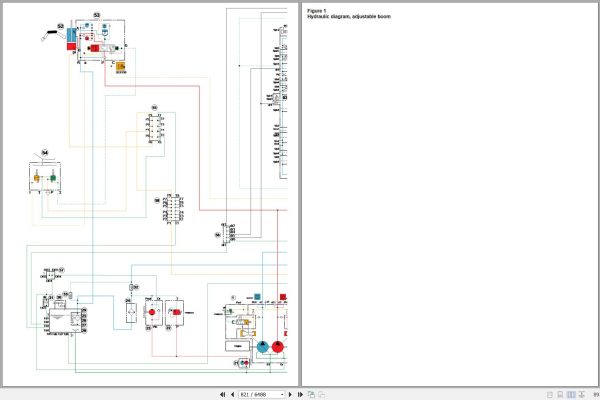This screenshot has height=400, width=600.
Task: Click the go-to-next-view icon
Action: 322,394
